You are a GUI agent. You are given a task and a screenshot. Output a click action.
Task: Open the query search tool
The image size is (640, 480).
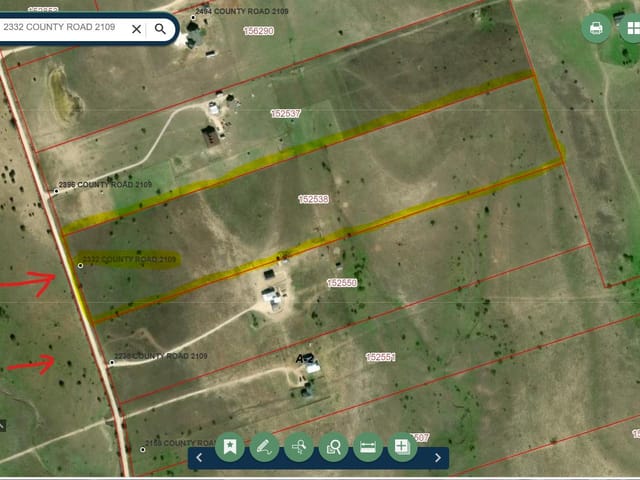click(x=299, y=447)
